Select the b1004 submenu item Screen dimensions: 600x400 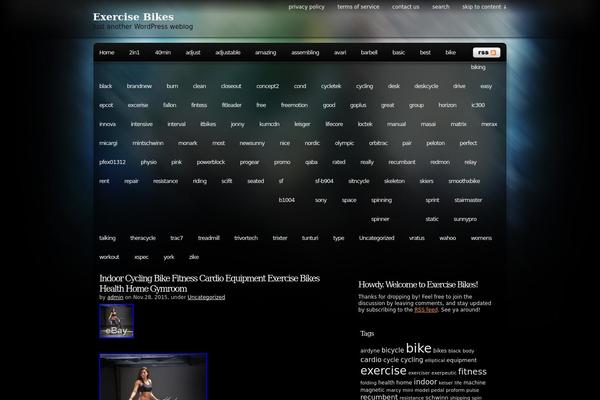click(287, 200)
